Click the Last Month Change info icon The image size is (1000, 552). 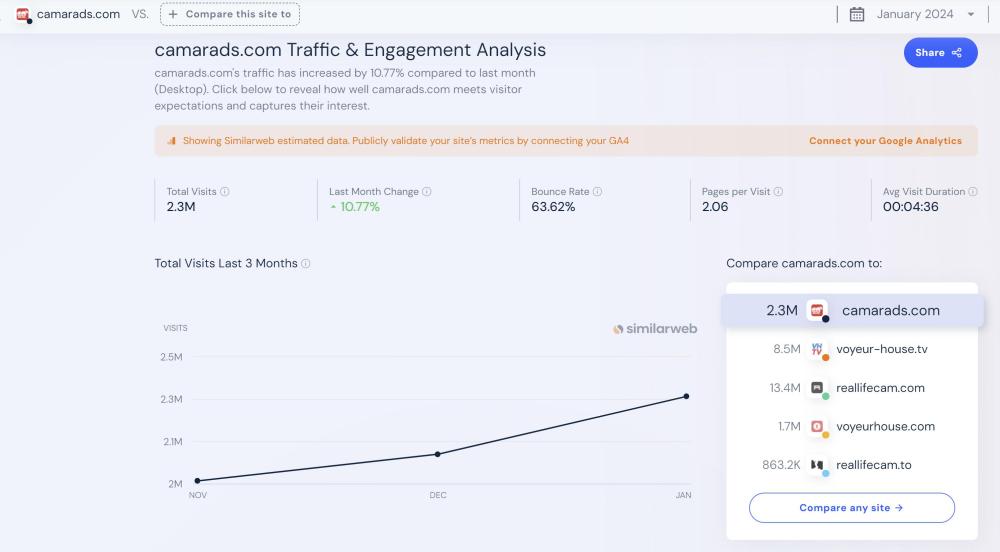coord(427,192)
